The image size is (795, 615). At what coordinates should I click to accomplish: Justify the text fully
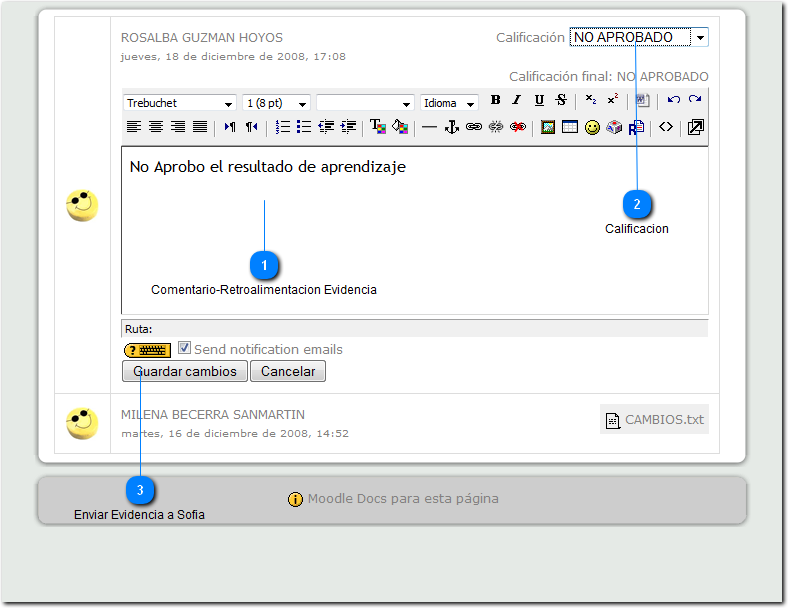click(x=200, y=127)
